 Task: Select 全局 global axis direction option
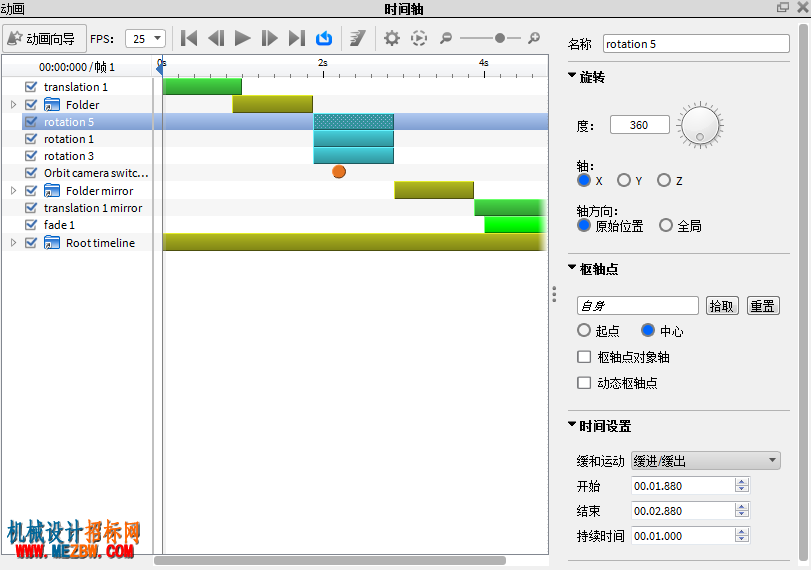pos(666,226)
